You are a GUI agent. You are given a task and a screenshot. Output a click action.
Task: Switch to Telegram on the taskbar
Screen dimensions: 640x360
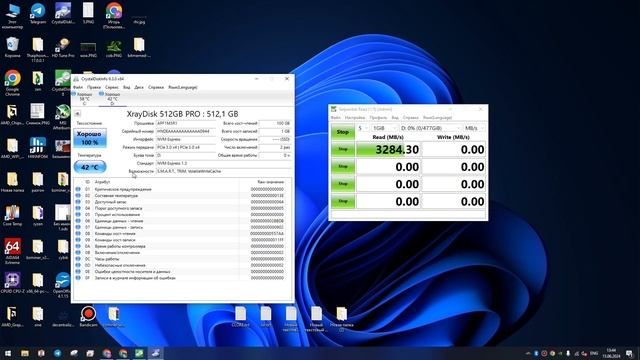(x=58, y=353)
